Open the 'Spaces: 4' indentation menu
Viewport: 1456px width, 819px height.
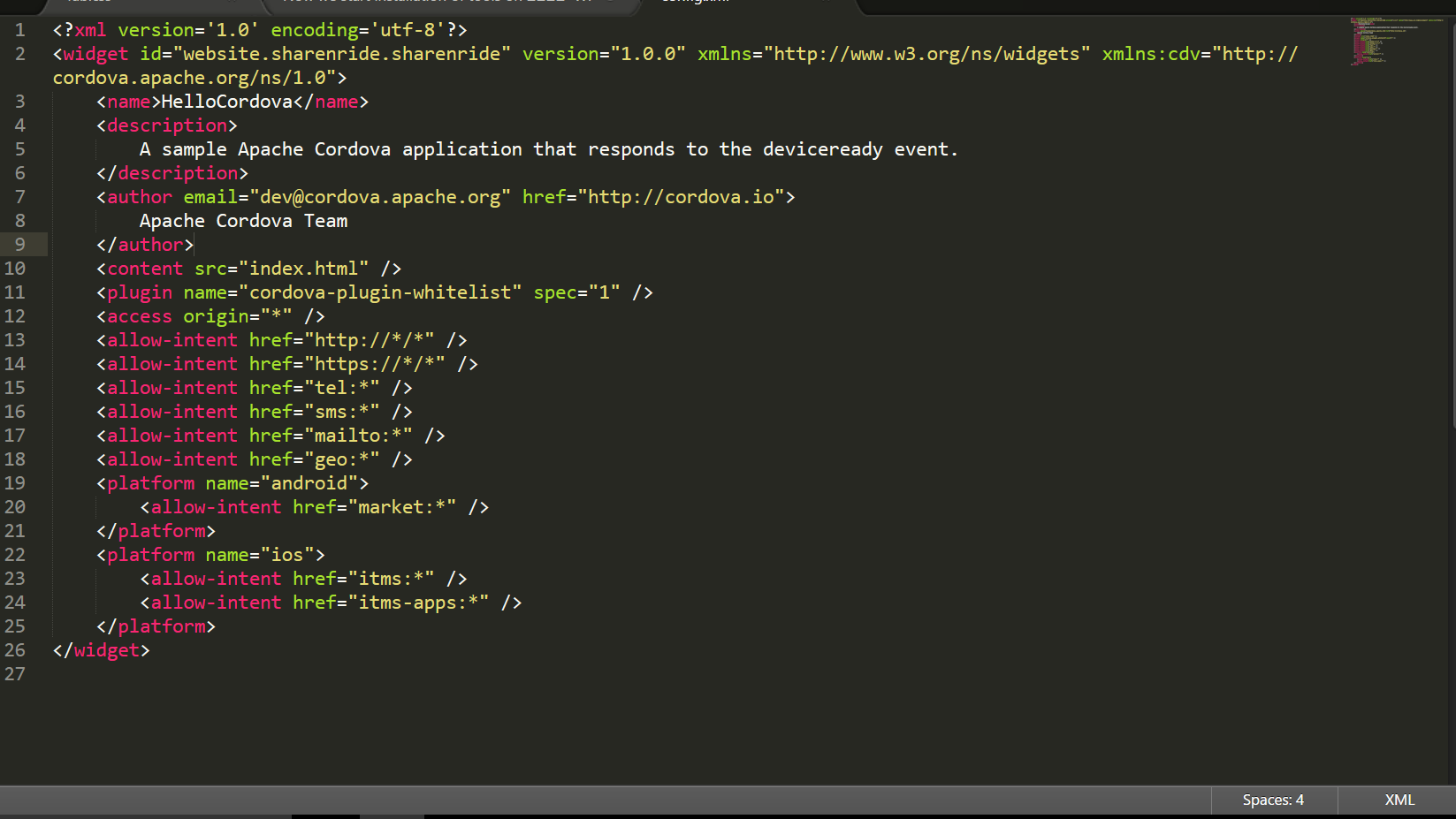[1273, 800]
